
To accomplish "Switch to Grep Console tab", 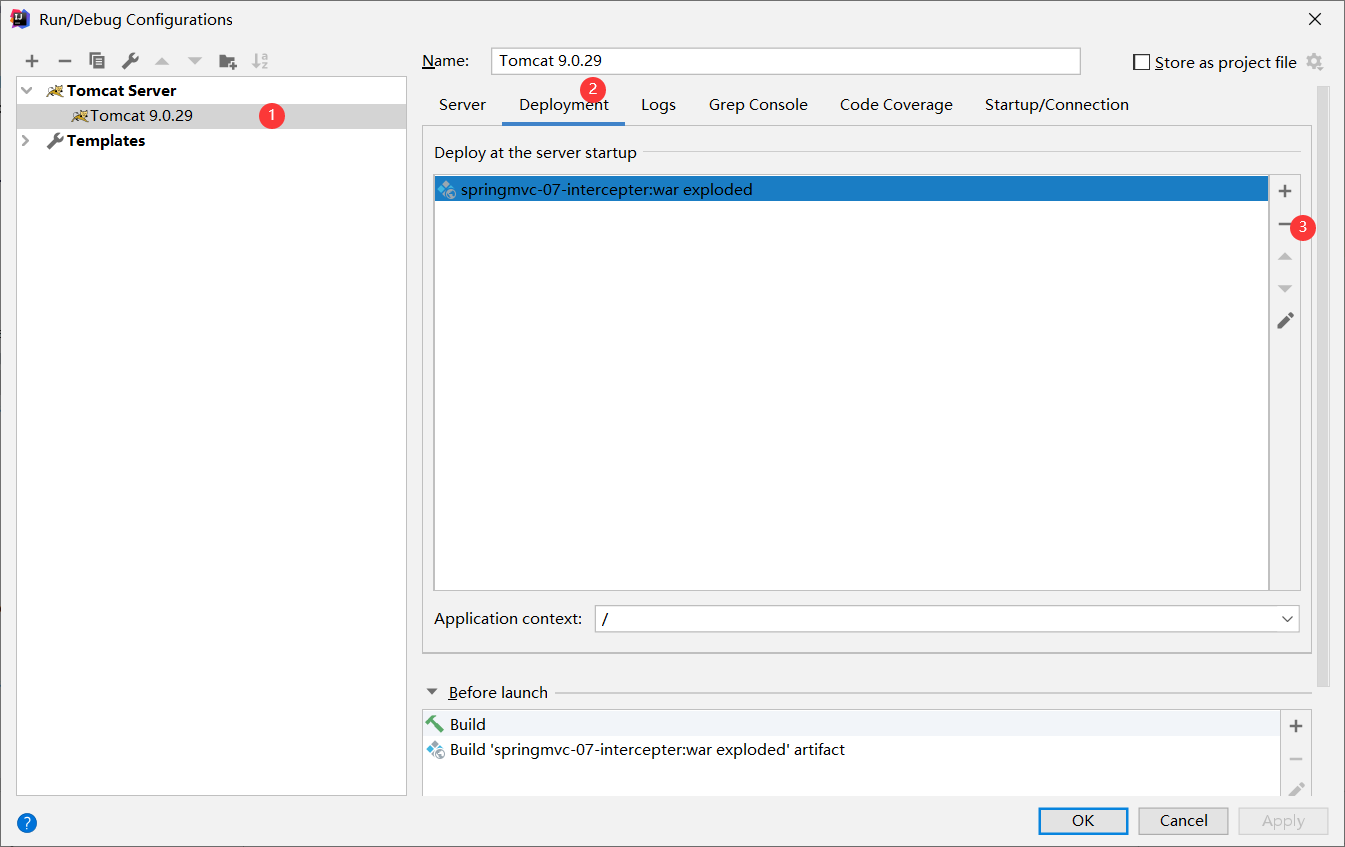I will point(758,104).
